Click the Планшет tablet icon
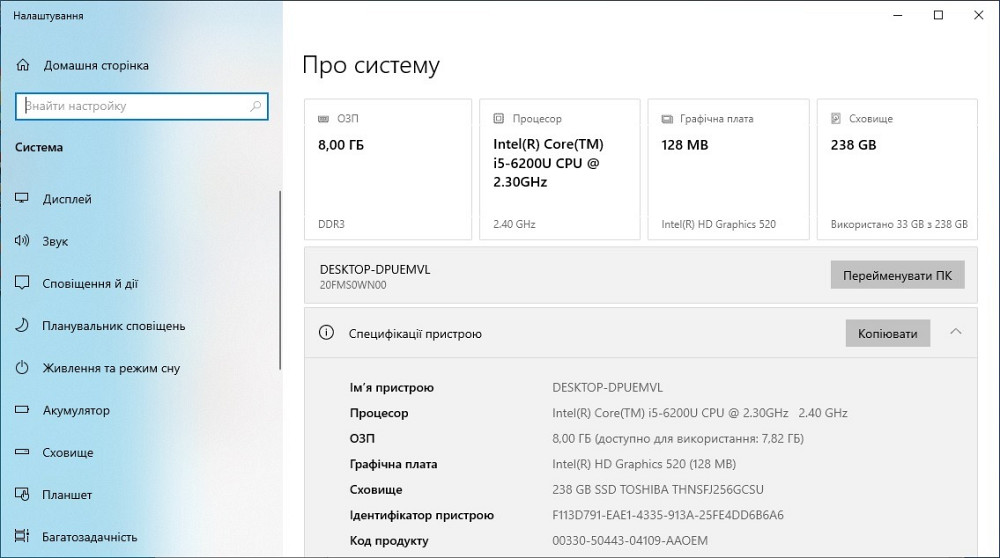Viewport: 1000px width, 558px height. point(22,494)
